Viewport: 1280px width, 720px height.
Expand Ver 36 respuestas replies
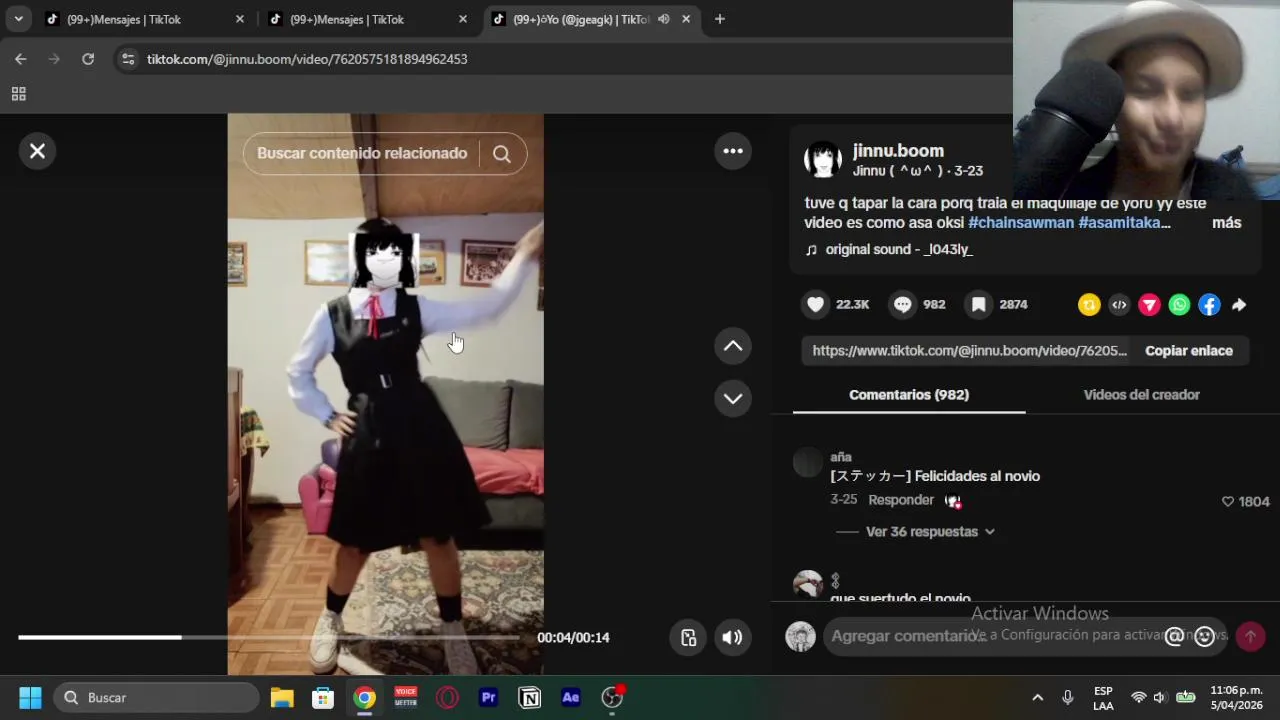[x=930, y=532]
